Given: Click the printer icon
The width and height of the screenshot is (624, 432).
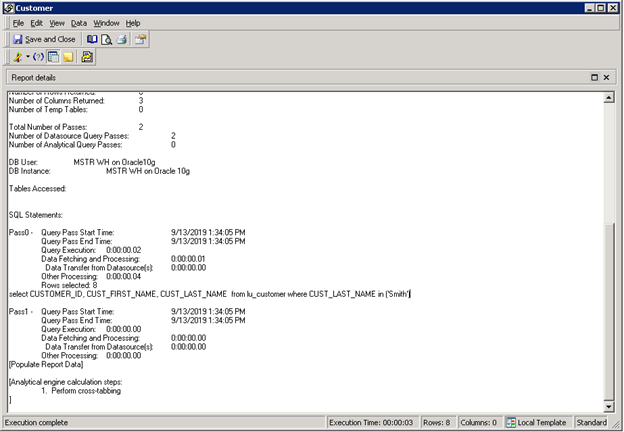Looking at the screenshot, I should click(x=121, y=39).
